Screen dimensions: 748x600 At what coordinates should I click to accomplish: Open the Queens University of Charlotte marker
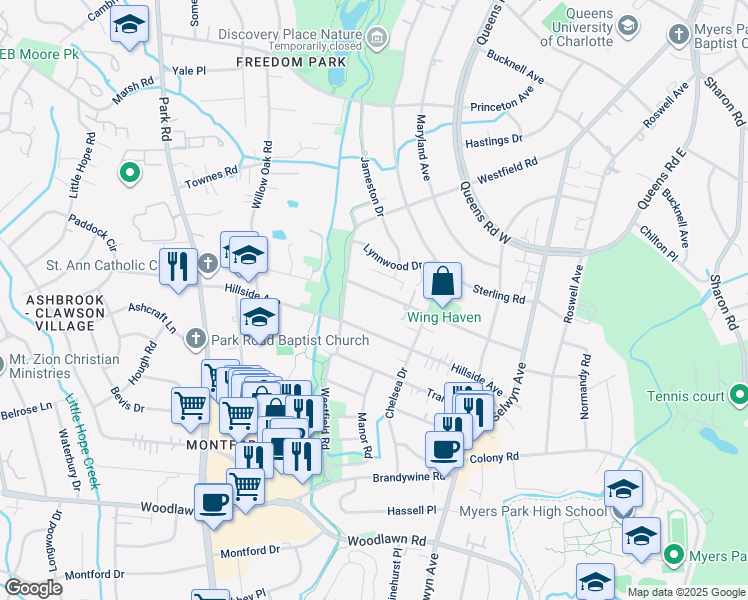pos(628,26)
